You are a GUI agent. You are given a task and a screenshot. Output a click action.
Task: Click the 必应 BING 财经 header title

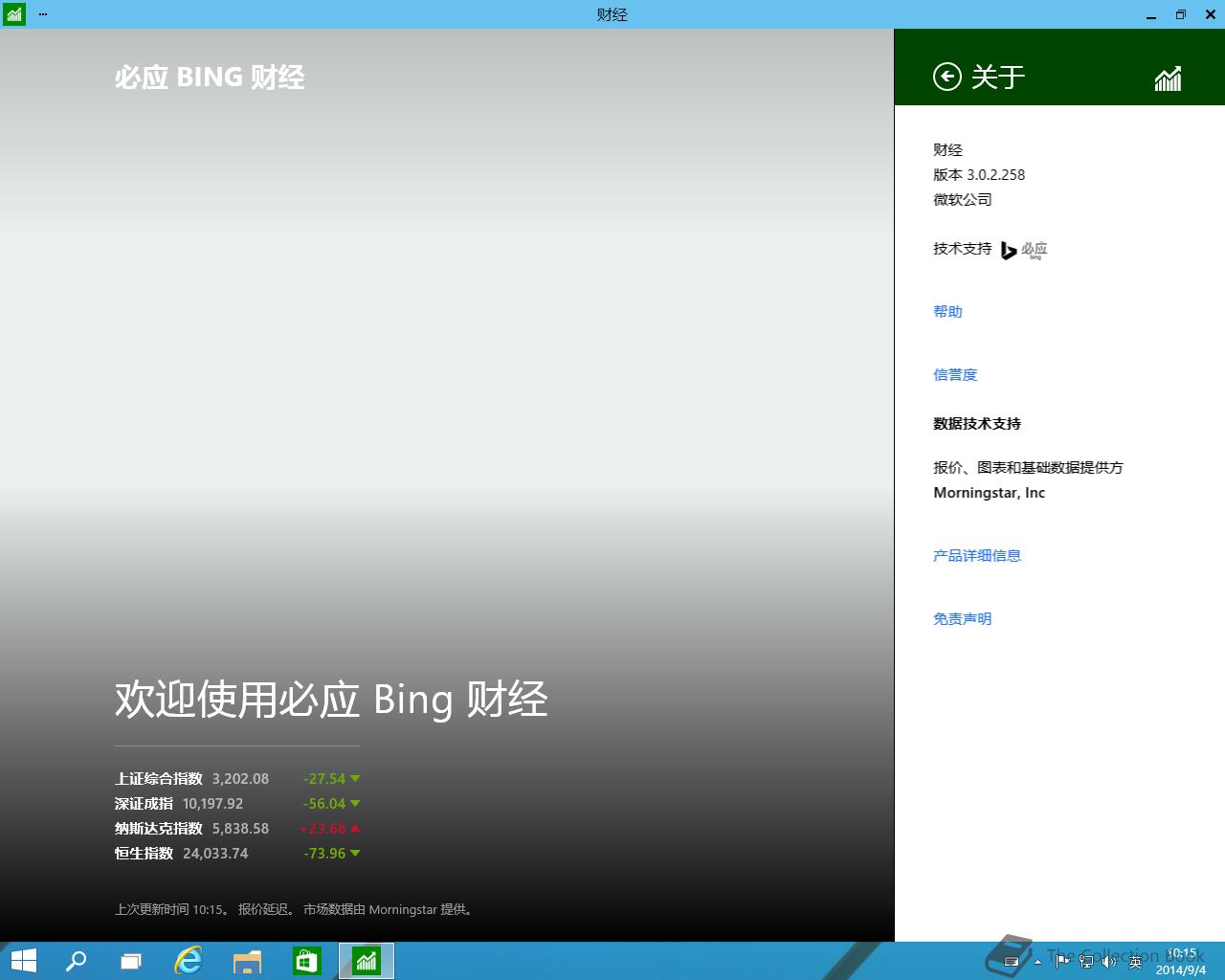[x=210, y=78]
